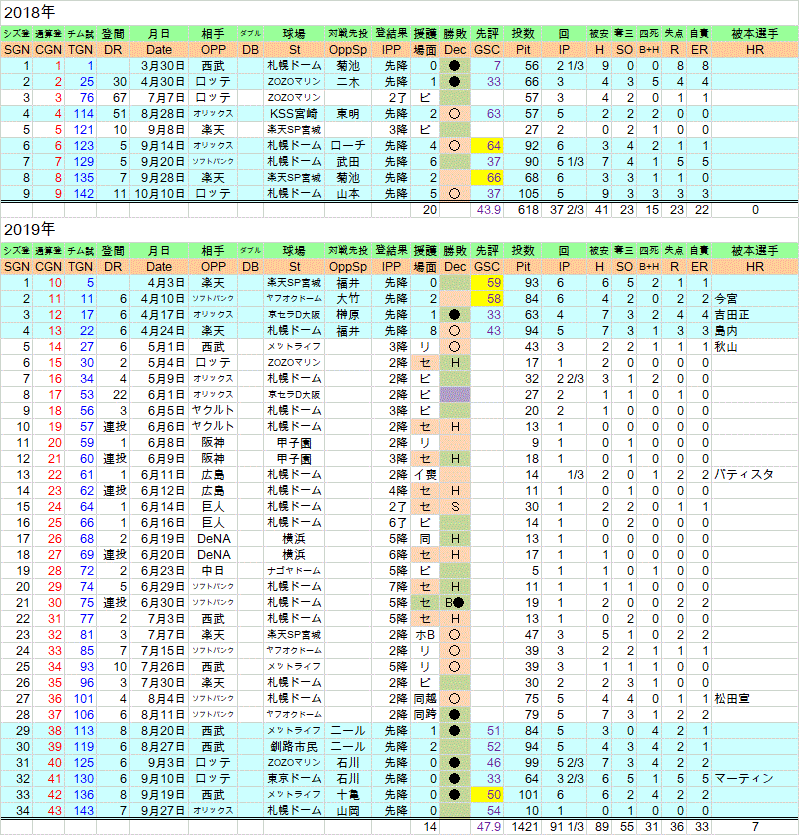The height and width of the screenshot is (835, 799).
Task: Click the KSS宮崎 stadium cell
Action: [x=294, y=113]
